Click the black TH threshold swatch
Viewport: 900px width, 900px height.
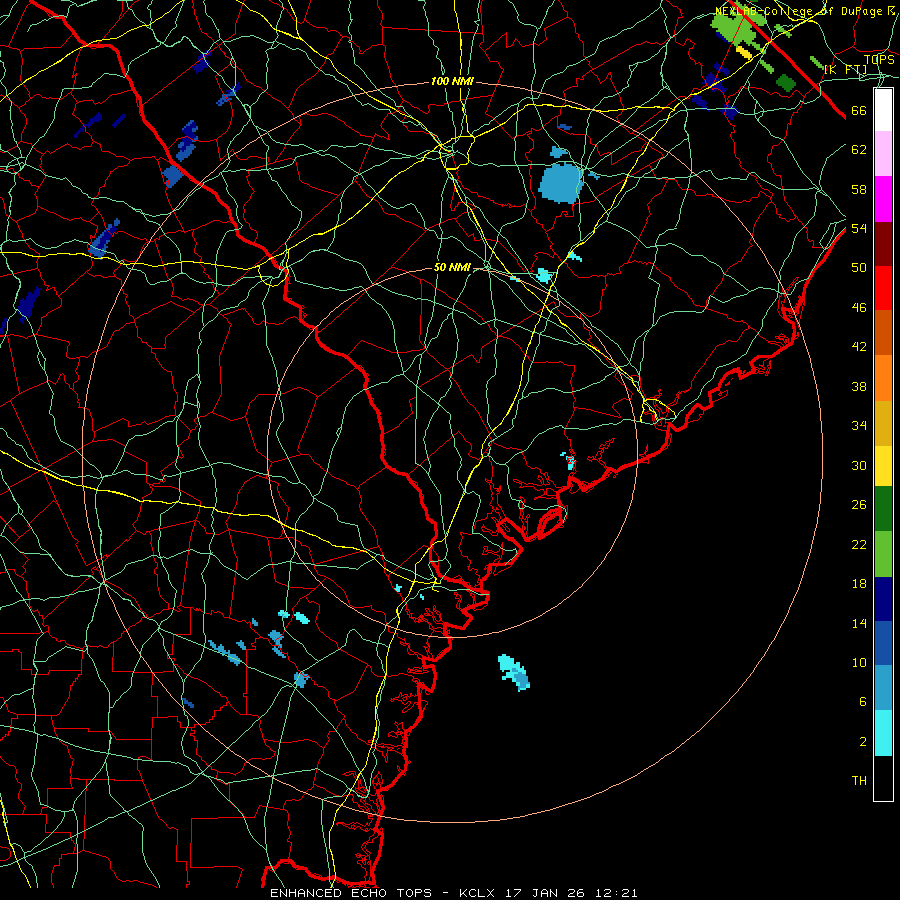(x=883, y=778)
